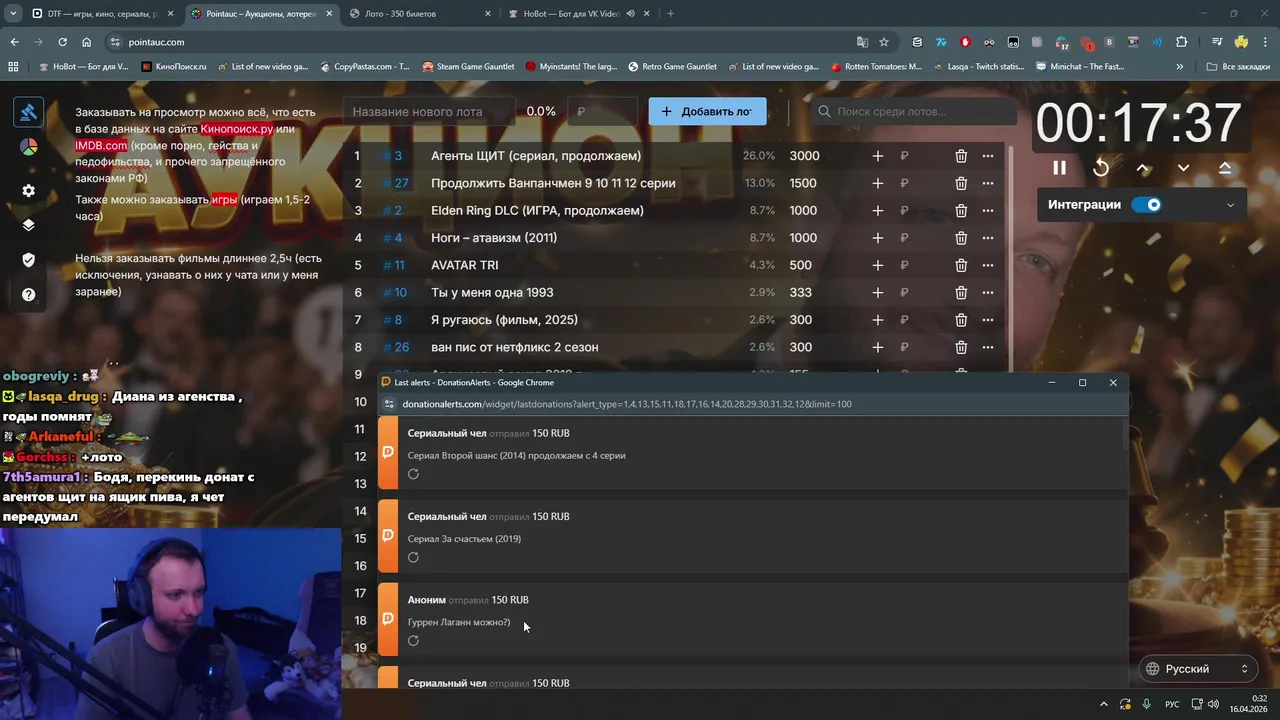1280x720 pixels.
Task: Delete the Ноги – атавизм lot
Action: [961, 238]
